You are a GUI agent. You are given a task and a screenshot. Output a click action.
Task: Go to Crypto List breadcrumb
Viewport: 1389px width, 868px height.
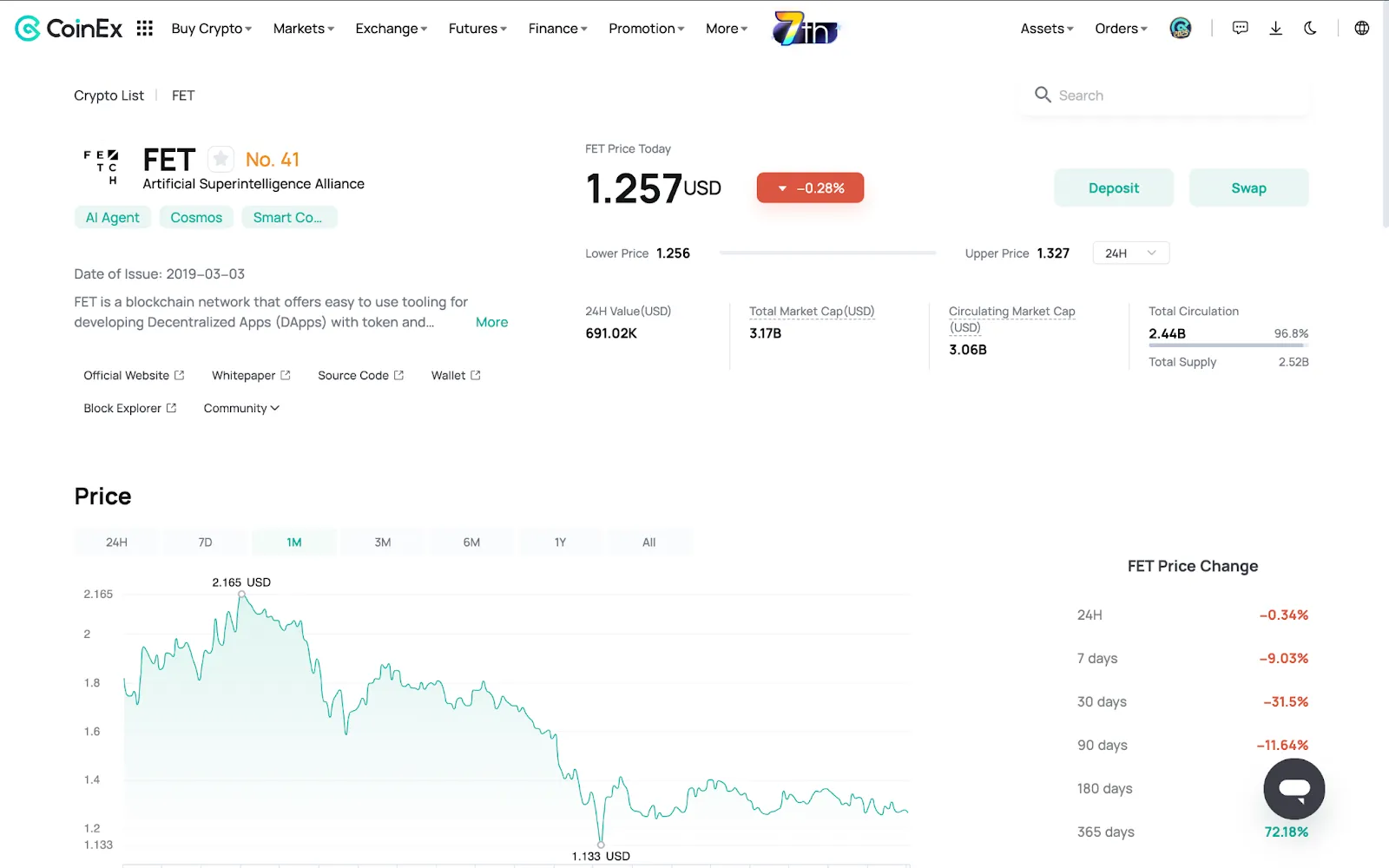point(109,95)
